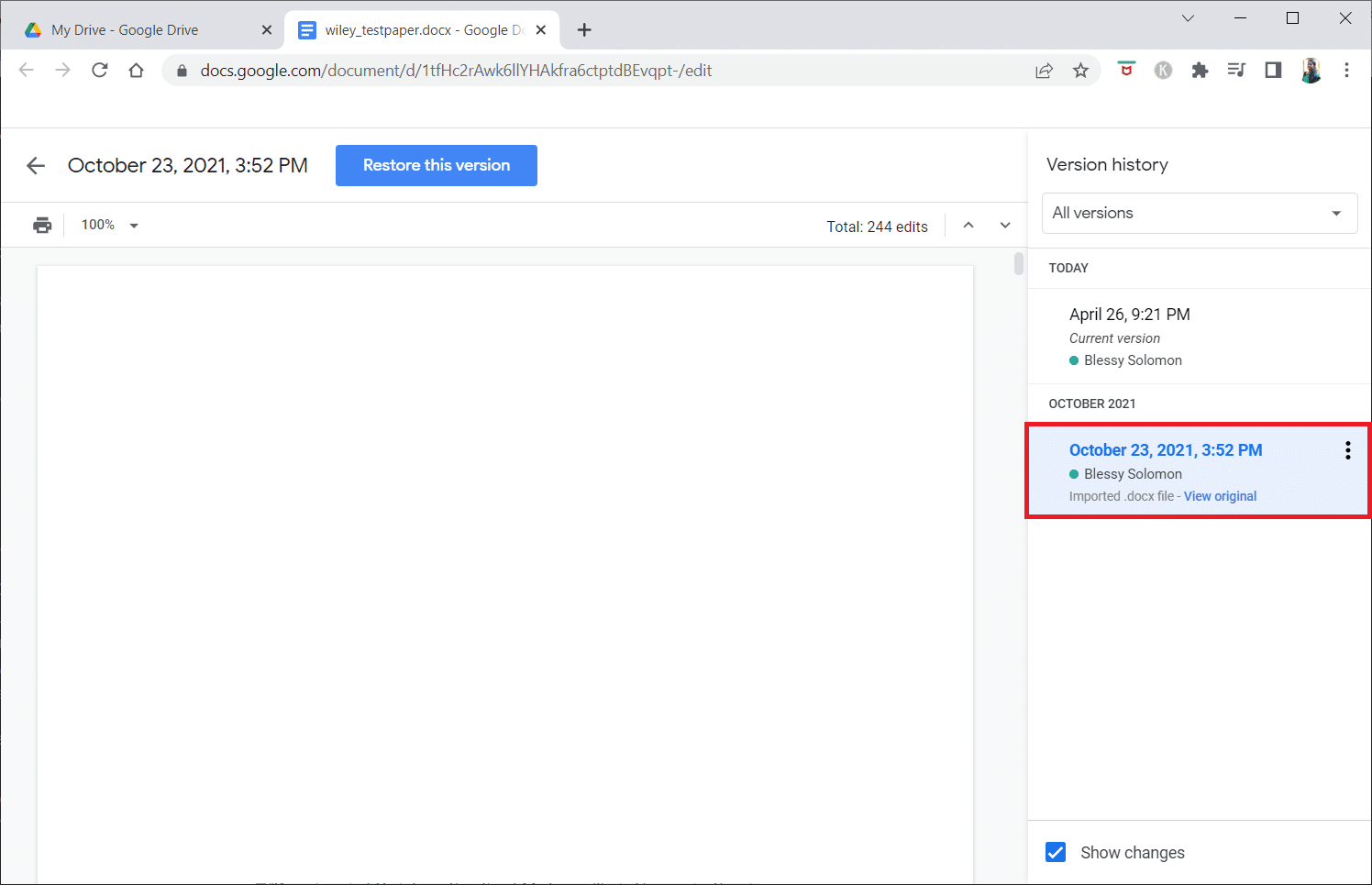Select the October 23, 2021 version entry
The image size is (1372, 885).
coord(1198,470)
